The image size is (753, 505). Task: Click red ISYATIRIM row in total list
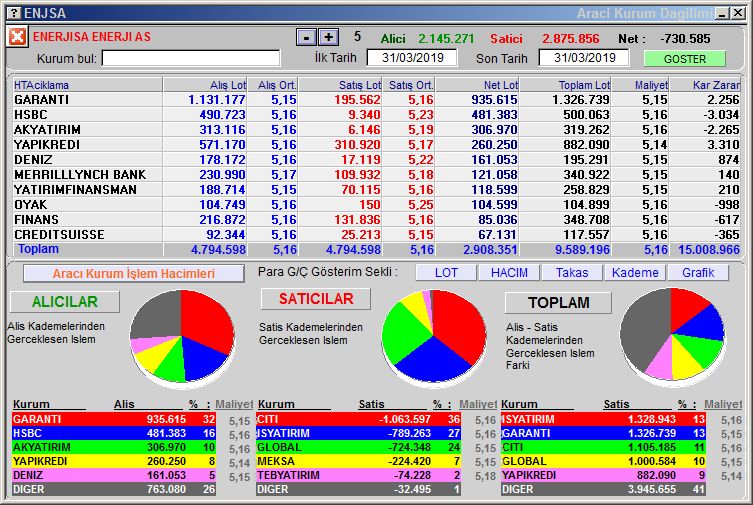click(603, 419)
